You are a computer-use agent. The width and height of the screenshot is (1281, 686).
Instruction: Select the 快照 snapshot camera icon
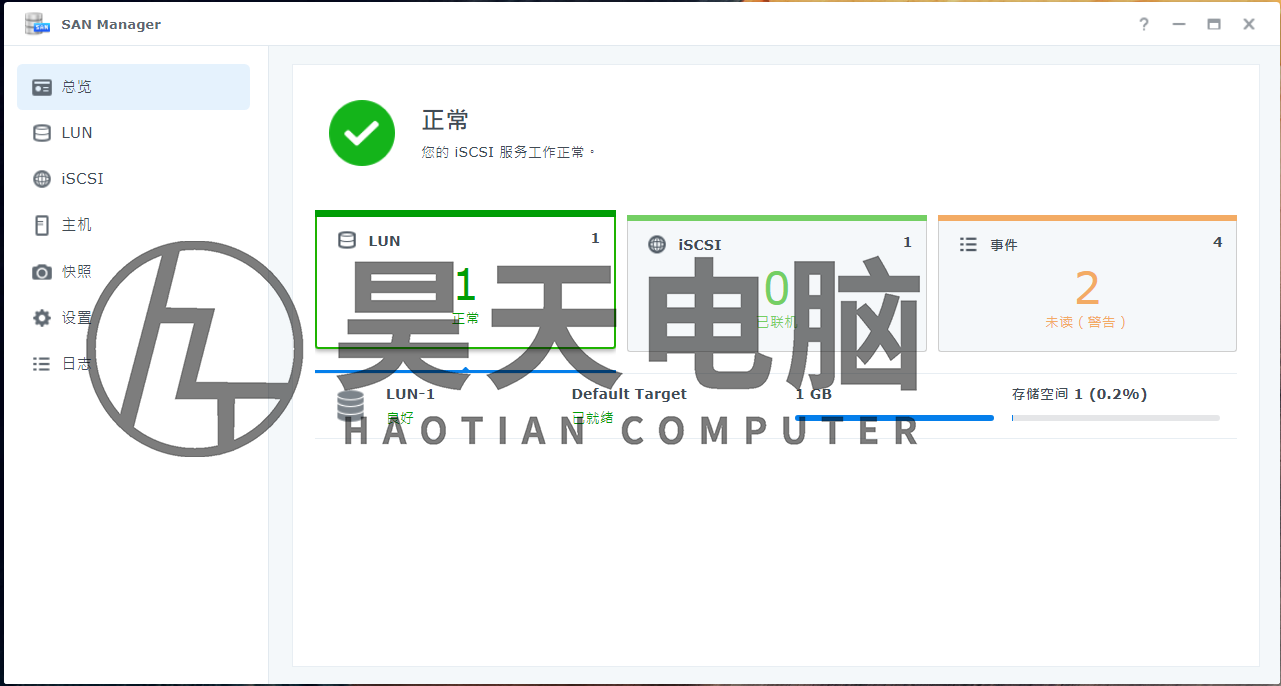point(41,271)
